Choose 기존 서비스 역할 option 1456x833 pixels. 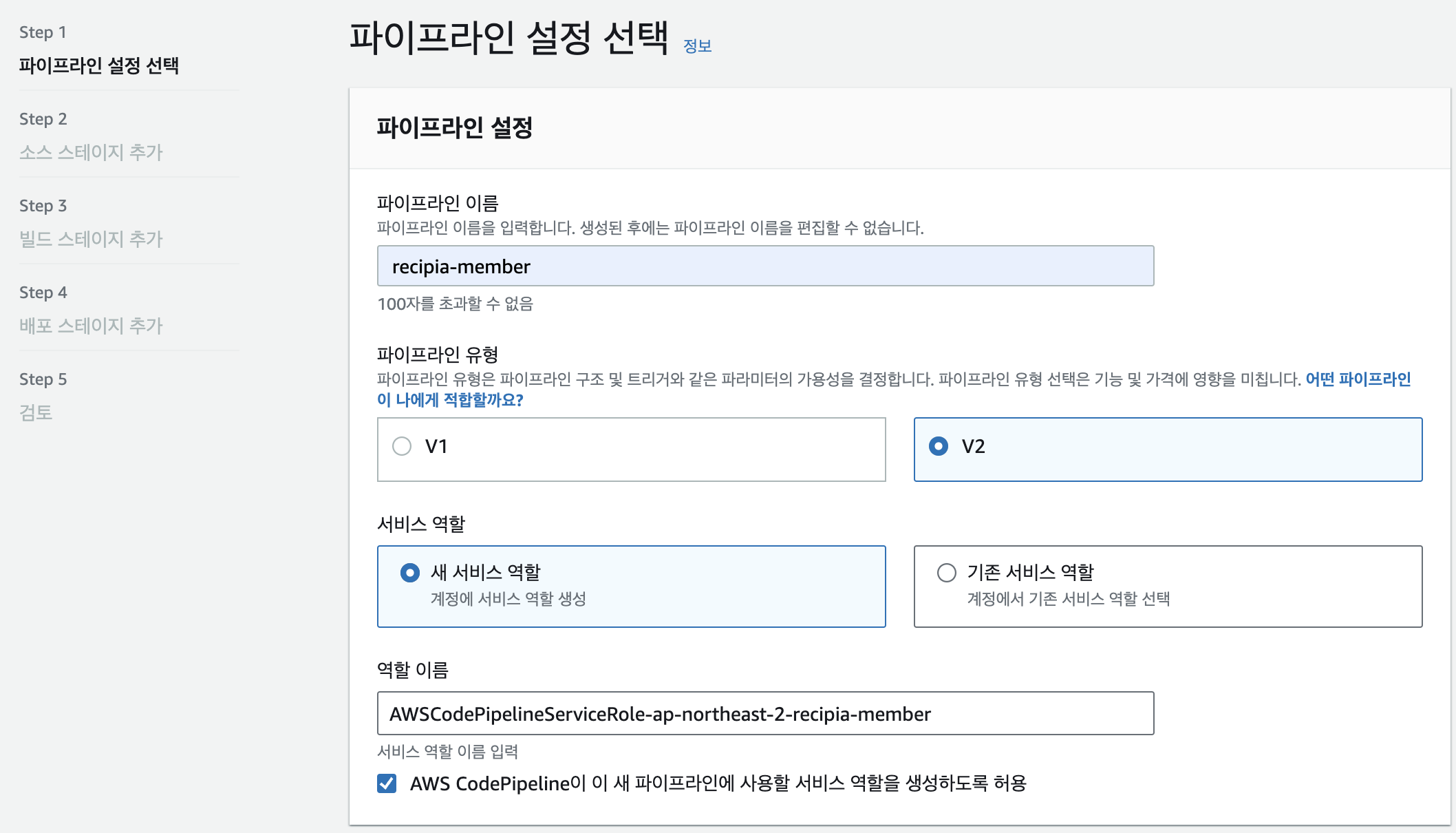[x=947, y=571]
